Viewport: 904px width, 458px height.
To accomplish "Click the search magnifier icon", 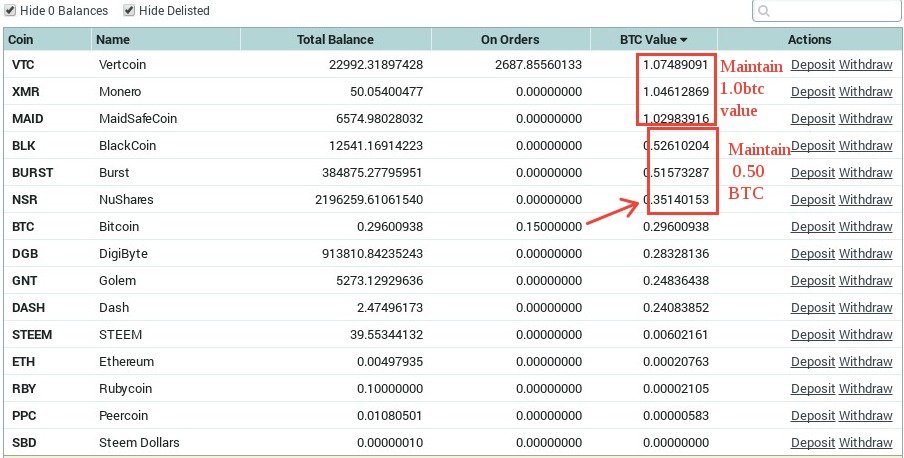I will tap(764, 11).
